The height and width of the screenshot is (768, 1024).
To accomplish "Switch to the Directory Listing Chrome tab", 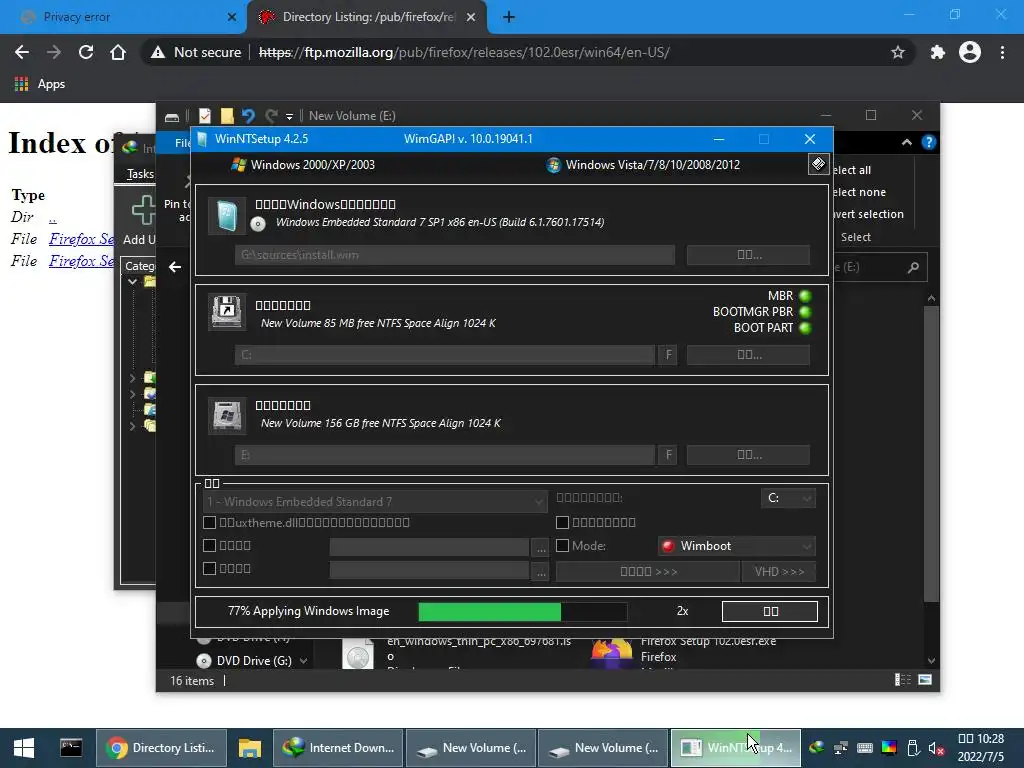I will (367, 17).
